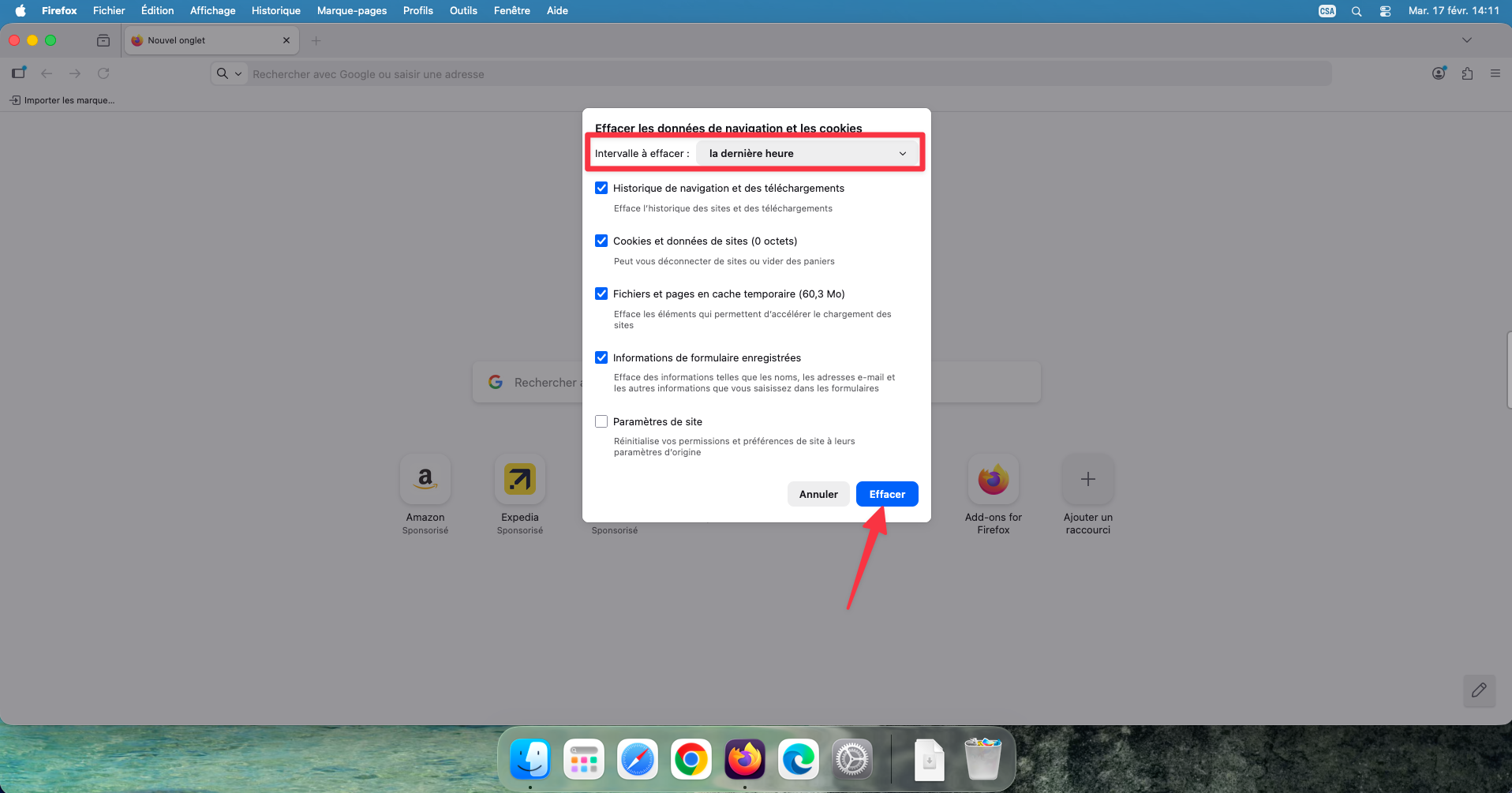Click the back arrow navigation icon

click(47, 73)
